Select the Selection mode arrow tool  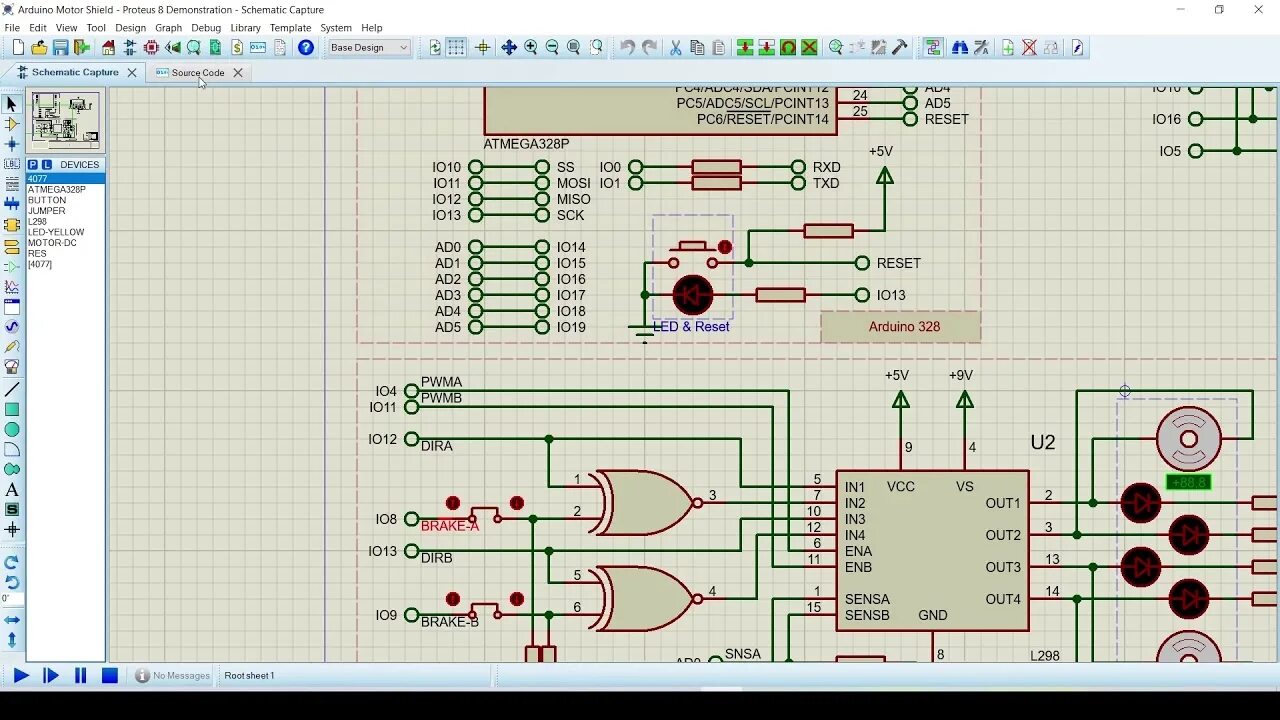[x=12, y=104]
